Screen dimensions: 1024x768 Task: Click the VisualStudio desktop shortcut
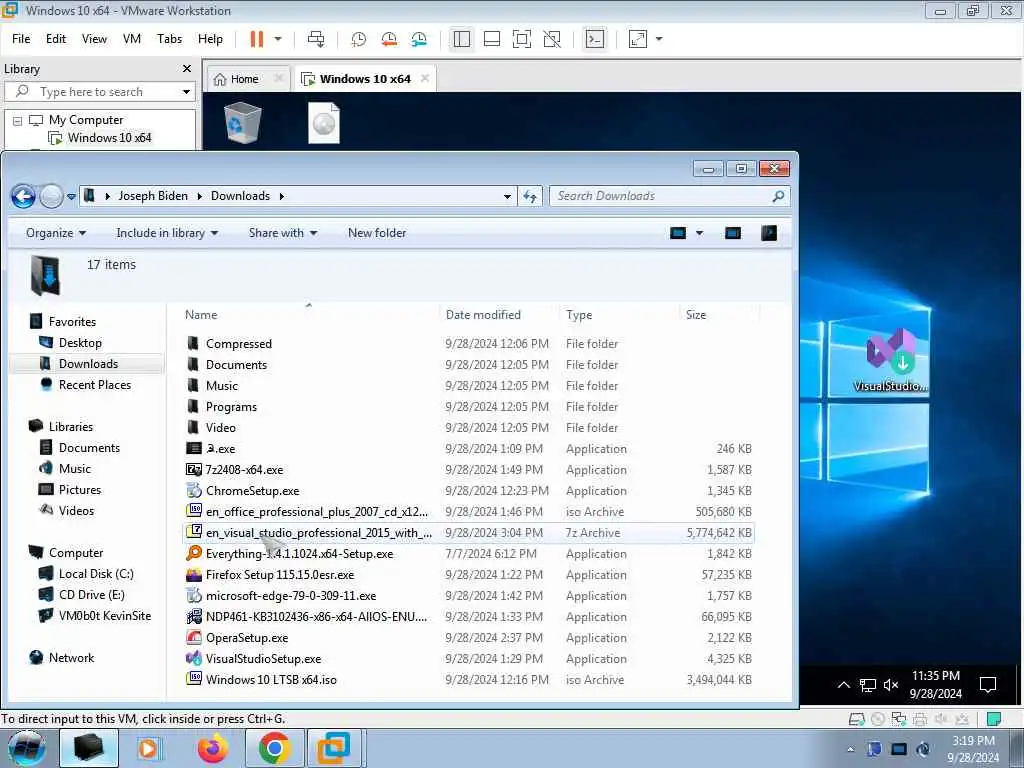[891, 360]
